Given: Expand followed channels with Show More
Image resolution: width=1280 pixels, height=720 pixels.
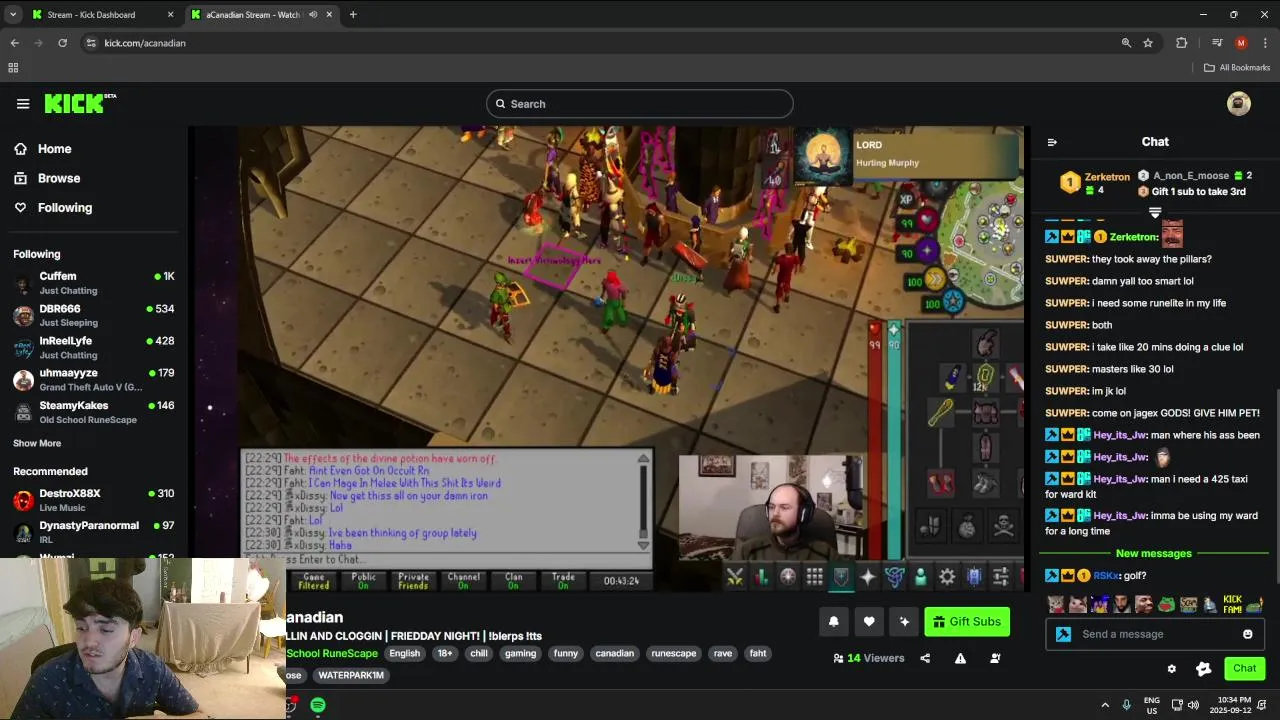Looking at the screenshot, I should (37, 443).
